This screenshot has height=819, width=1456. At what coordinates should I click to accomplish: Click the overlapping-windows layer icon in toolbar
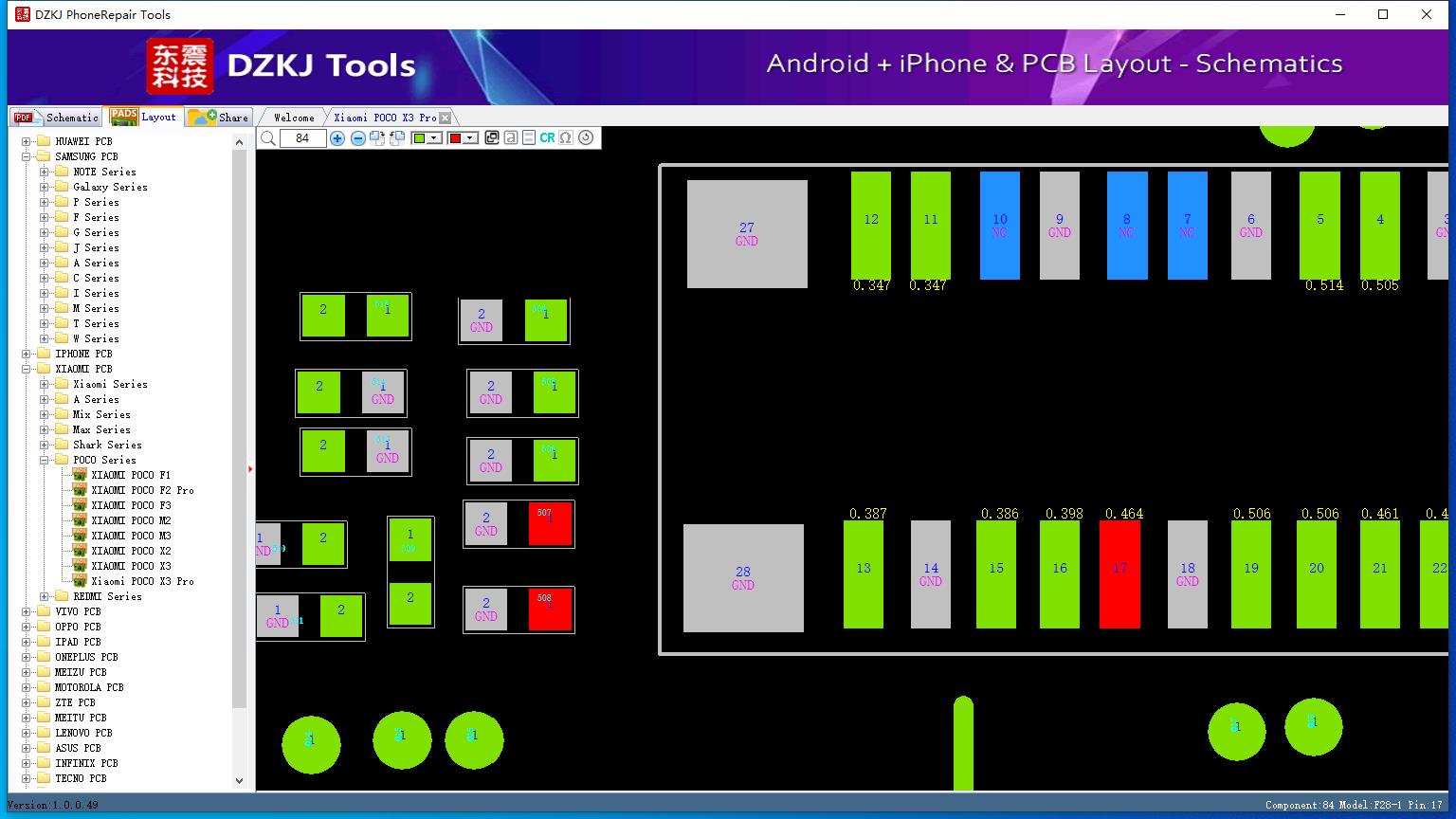[x=492, y=138]
